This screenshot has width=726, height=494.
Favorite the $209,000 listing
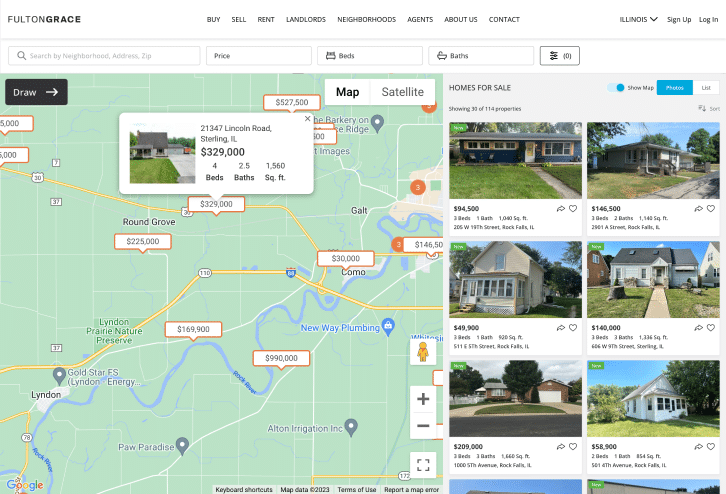click(573, 447)
